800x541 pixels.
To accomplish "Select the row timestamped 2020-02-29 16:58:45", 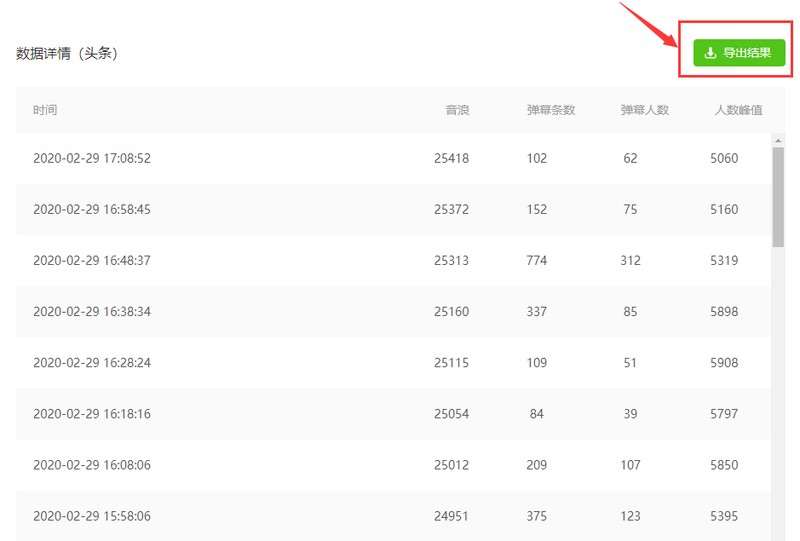I will pos(393,209).
